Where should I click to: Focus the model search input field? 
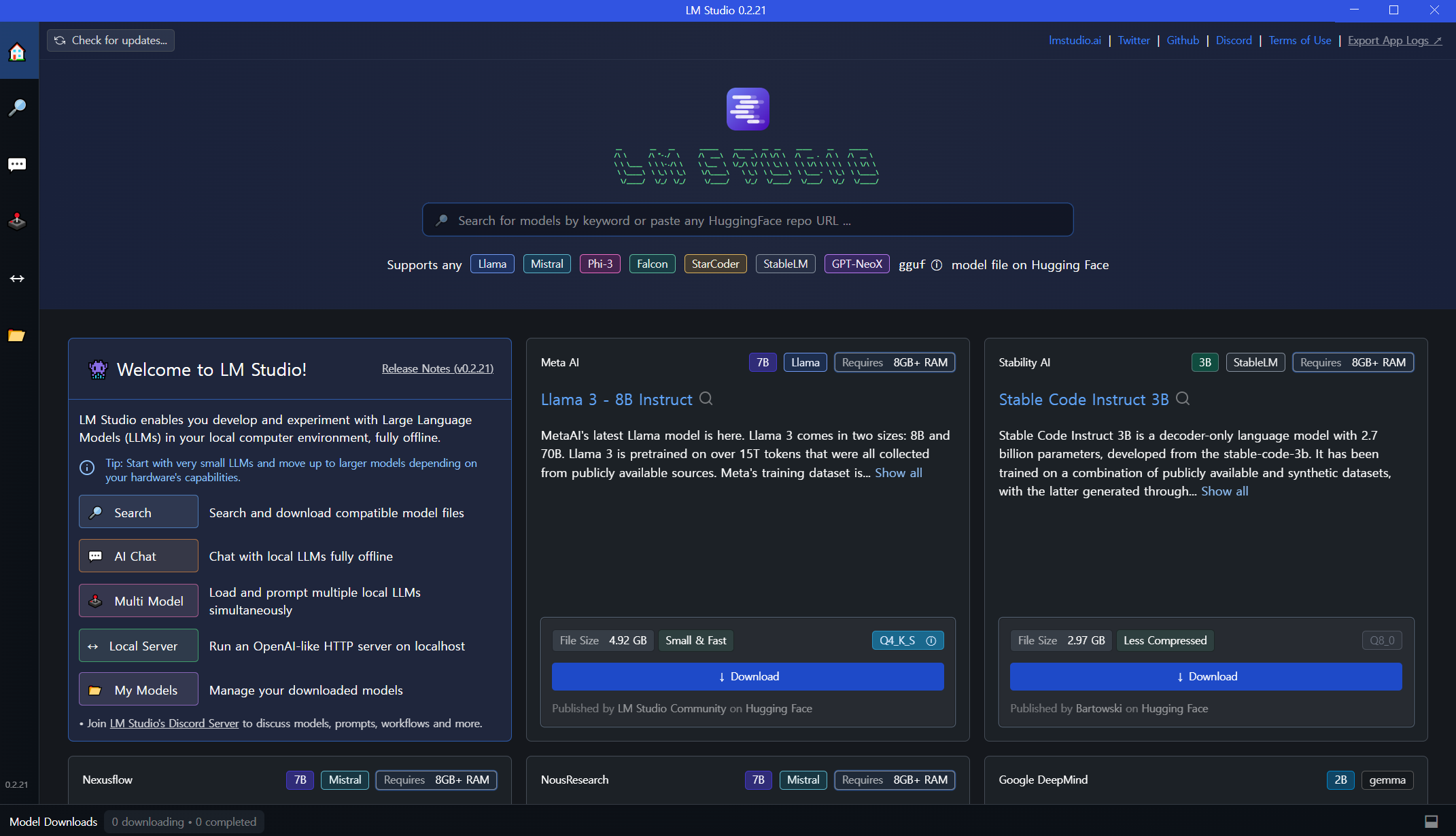748,220
